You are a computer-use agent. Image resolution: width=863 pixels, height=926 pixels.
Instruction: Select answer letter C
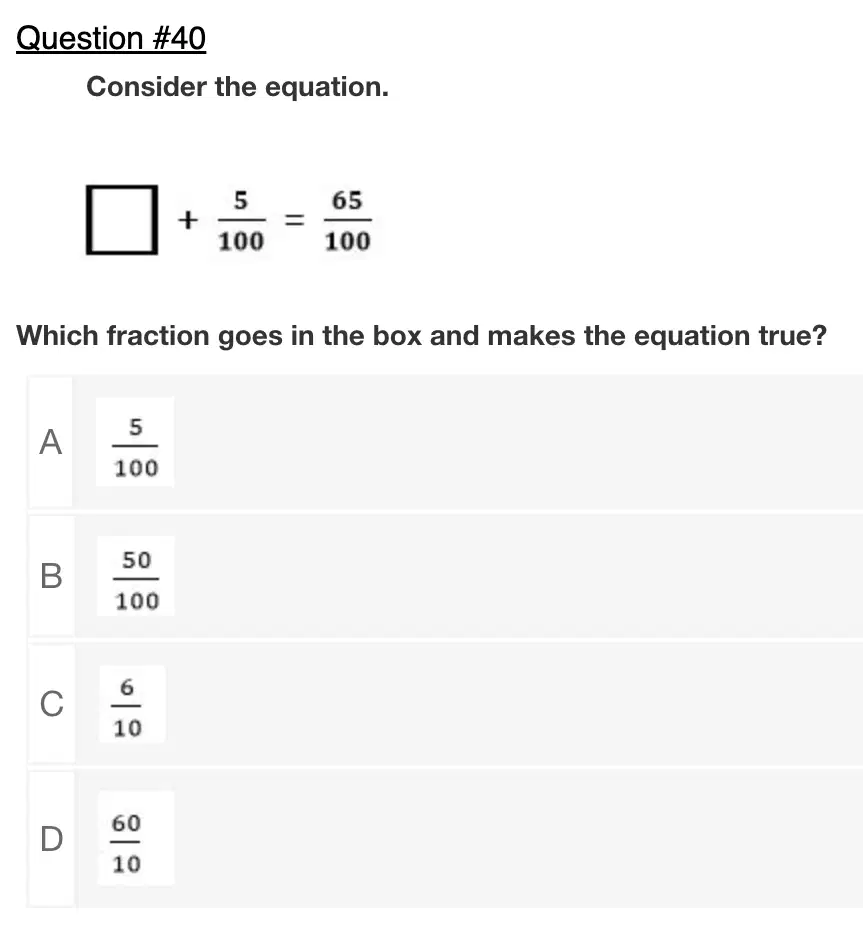(x=52, y=704)
